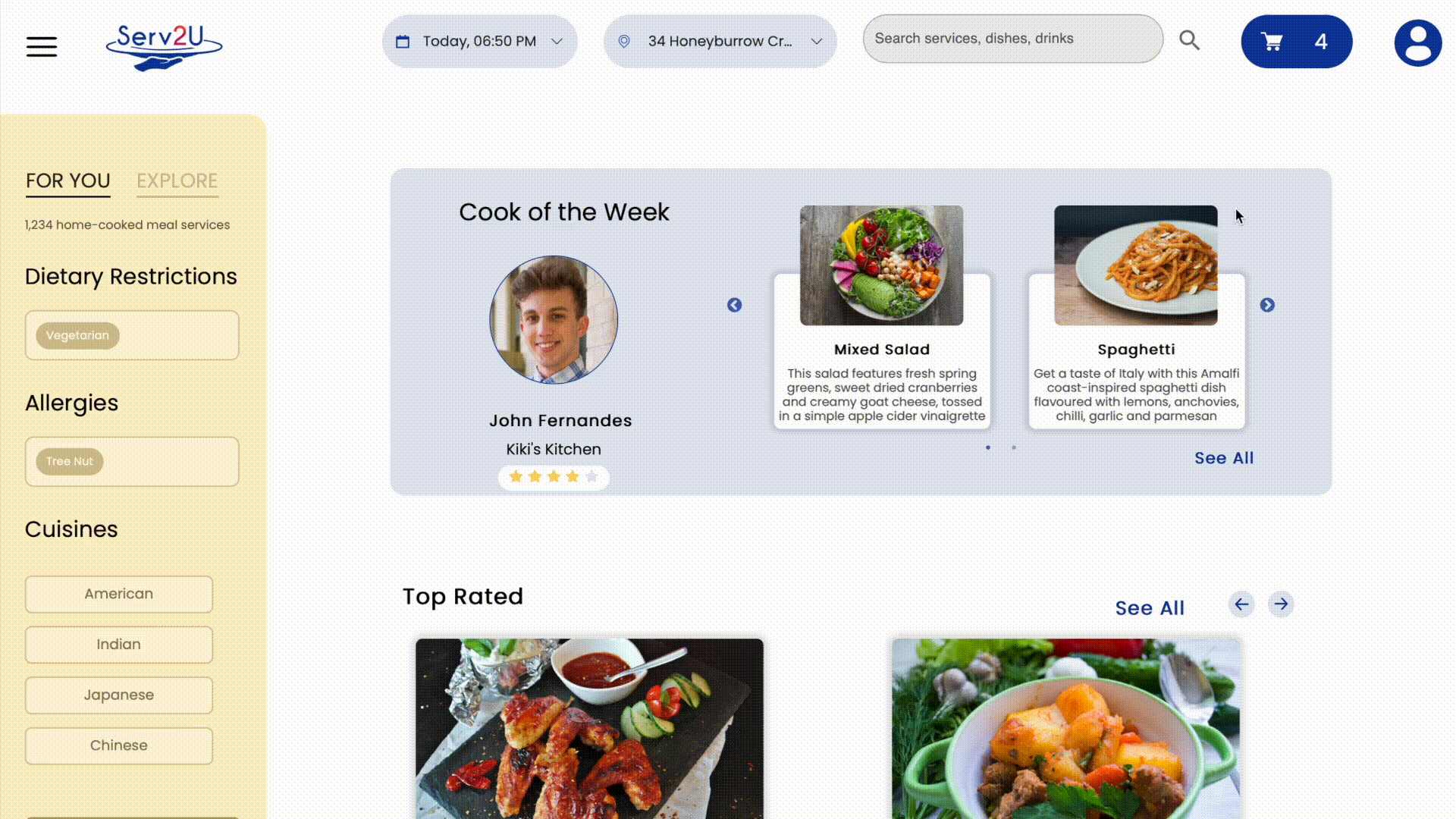Open the shopping cart

pyautogui.click(x=1296, y=42)
